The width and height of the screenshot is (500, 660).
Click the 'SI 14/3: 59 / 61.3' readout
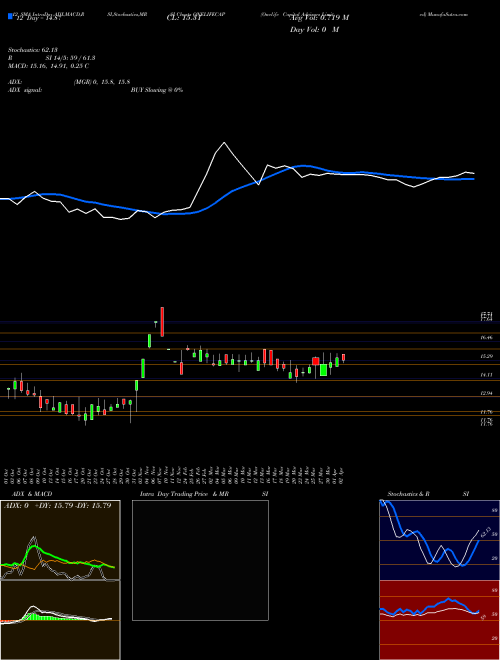(x=71, y=58)
